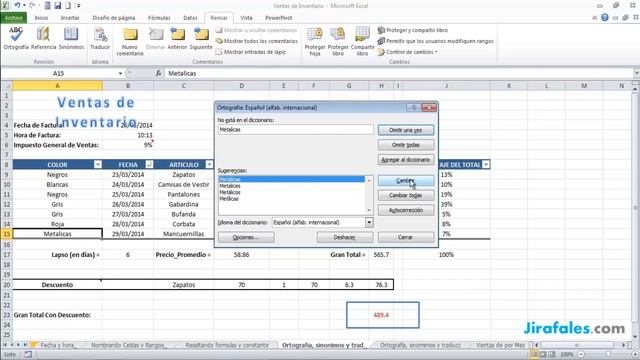The image size is (640, 360).
Task: Insert a Nuevo comentario
Action: (x=130, y=41)
